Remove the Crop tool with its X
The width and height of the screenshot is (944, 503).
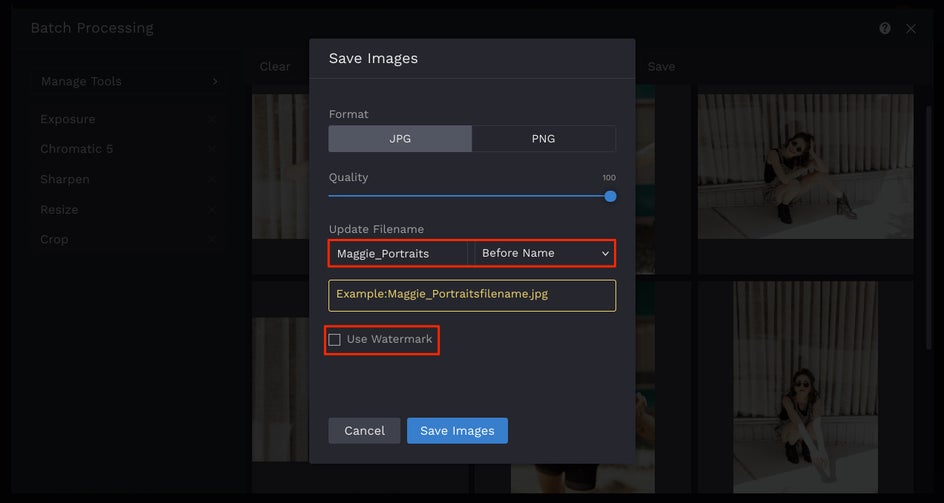point(212,240)
